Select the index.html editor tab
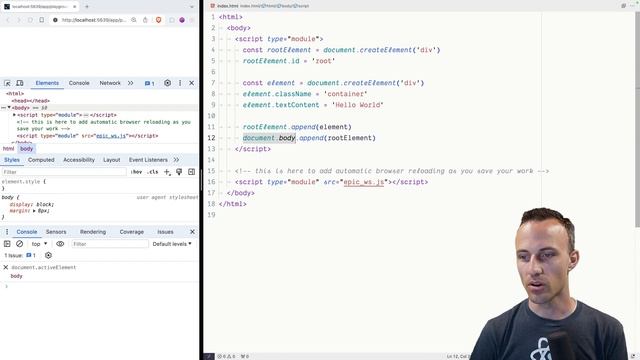The height and width of the screenshot is (360, 640). (x=224, y=6)
